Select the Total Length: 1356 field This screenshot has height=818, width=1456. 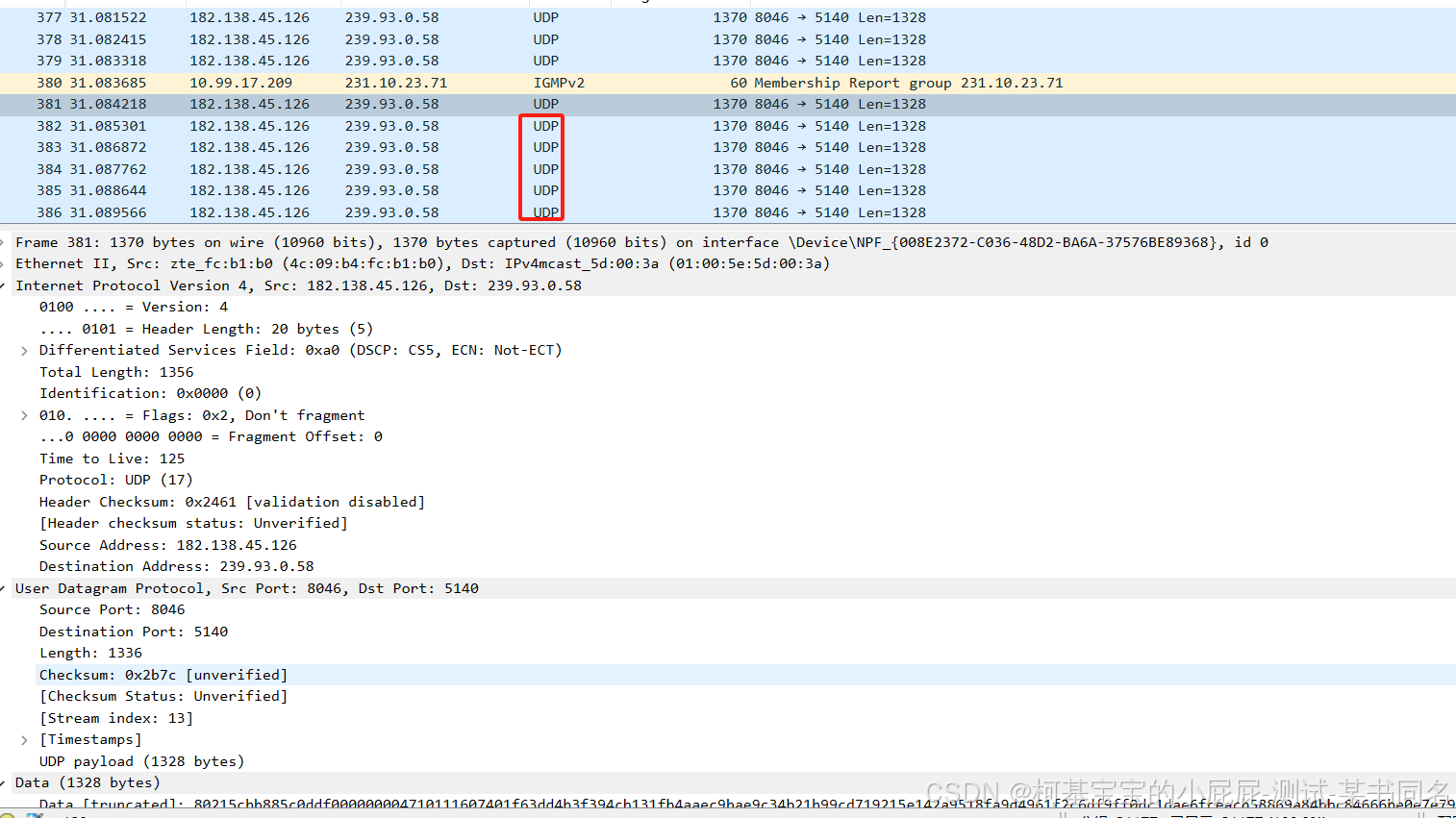point(116,372)
